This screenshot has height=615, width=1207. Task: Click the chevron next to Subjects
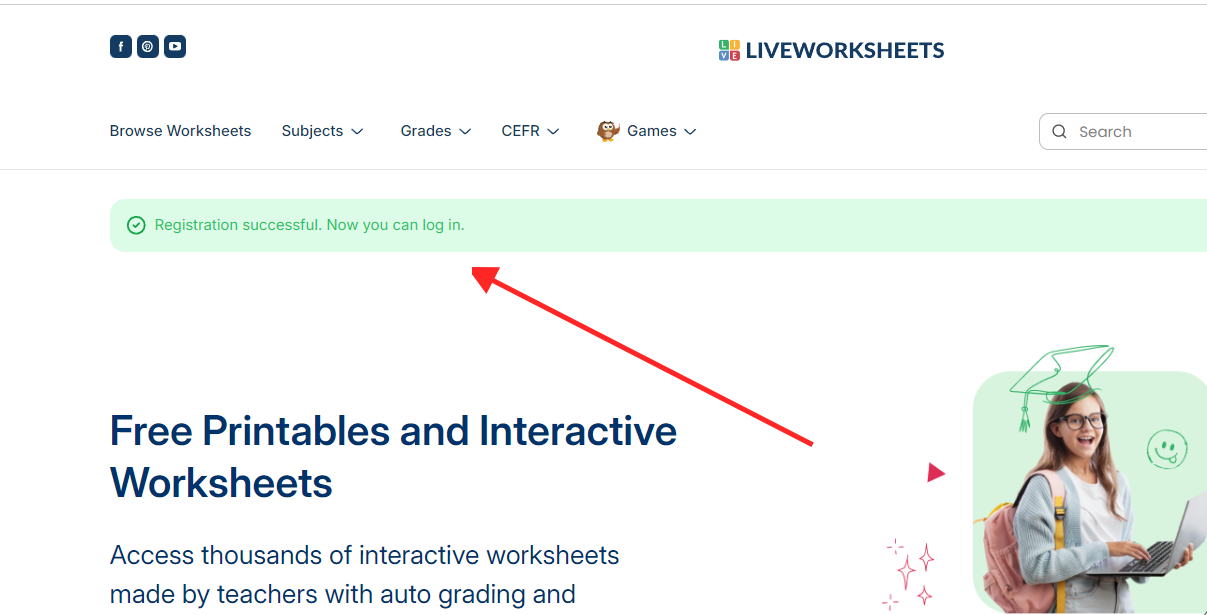click(357, 132)
